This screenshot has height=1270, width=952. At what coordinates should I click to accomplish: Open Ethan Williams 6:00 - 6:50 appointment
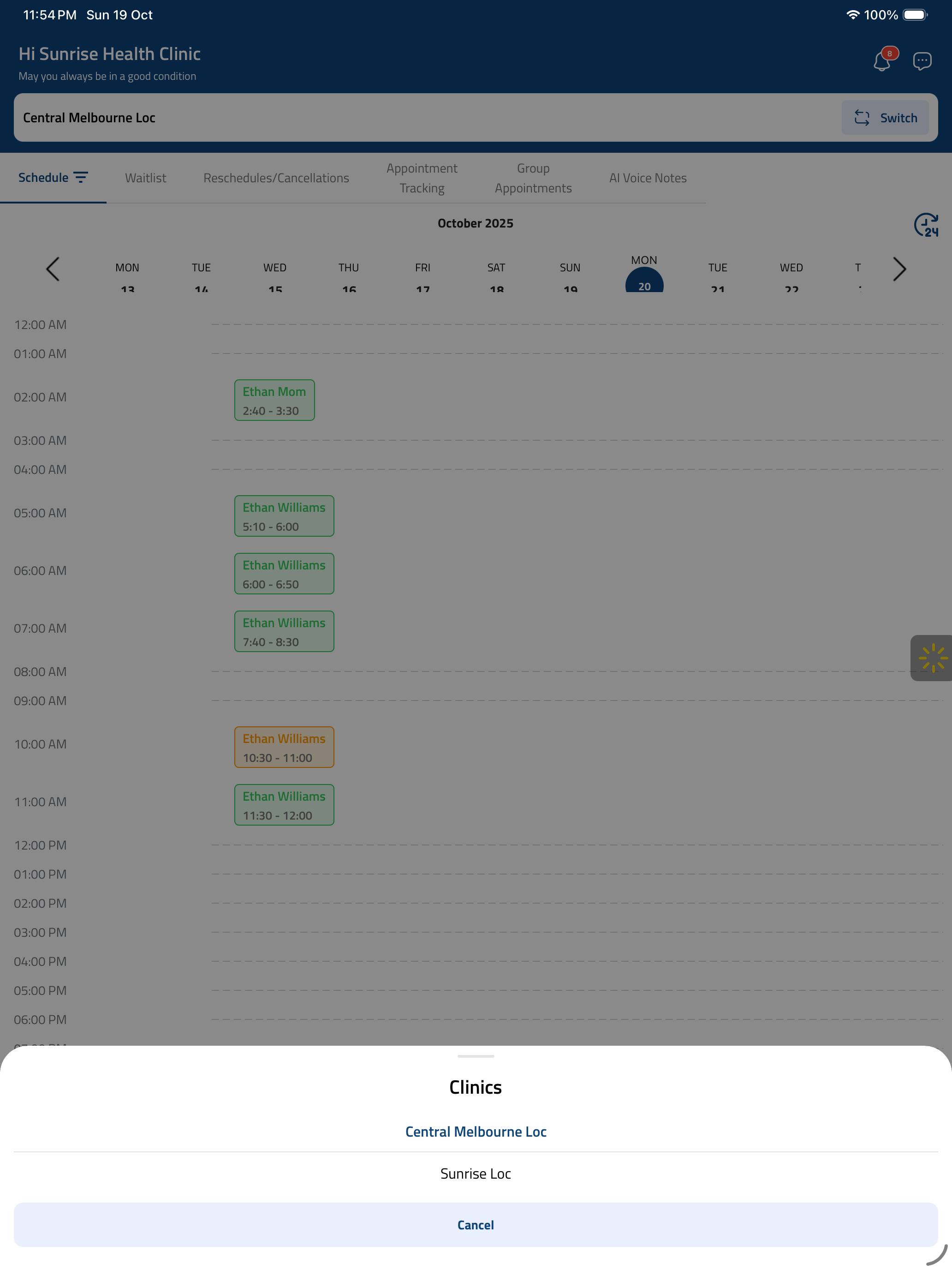click(x=284, y=574)
